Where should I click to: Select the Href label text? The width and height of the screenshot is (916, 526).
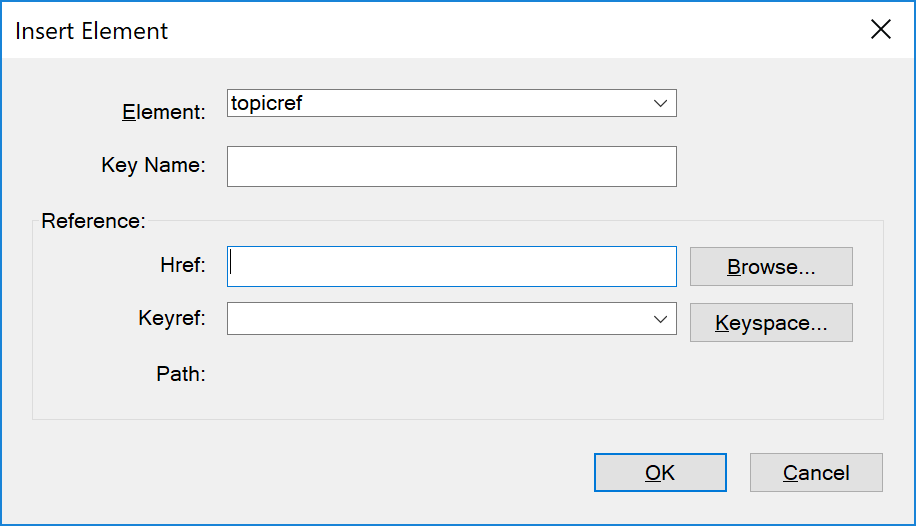(182, 265)
